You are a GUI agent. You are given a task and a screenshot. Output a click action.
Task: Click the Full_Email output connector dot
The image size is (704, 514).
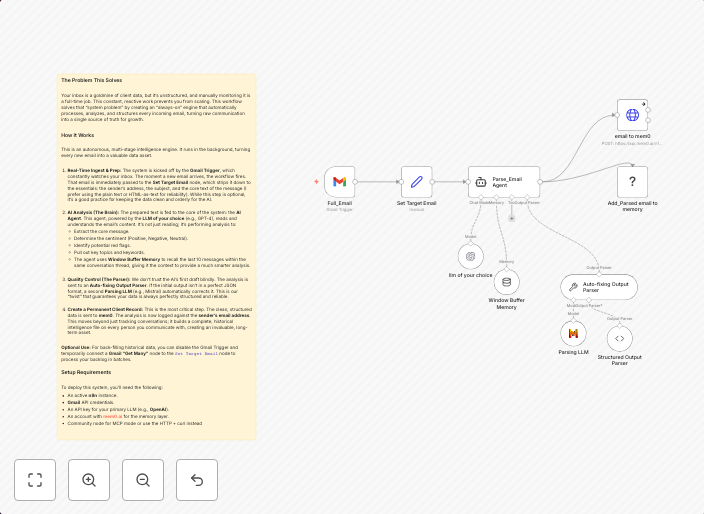click(x=355, y=182)
